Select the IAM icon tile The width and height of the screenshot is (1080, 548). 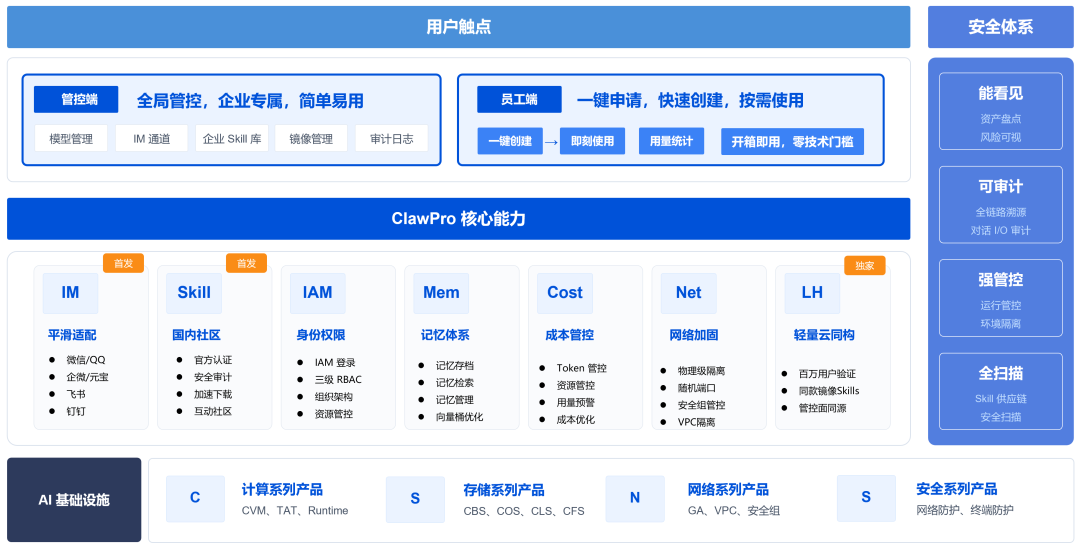click(318, 293)
